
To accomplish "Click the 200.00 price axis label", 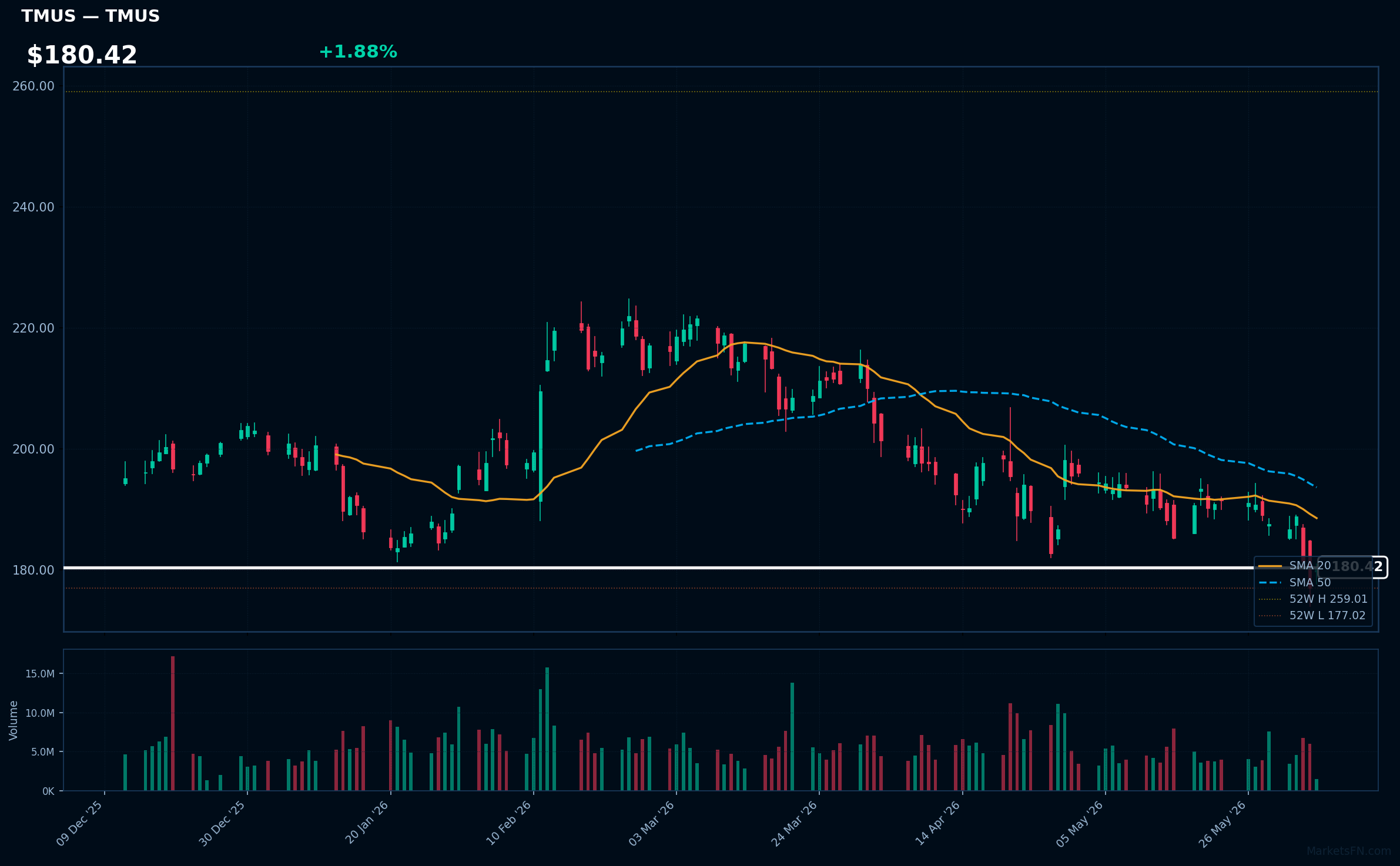I will coord(34,449).
